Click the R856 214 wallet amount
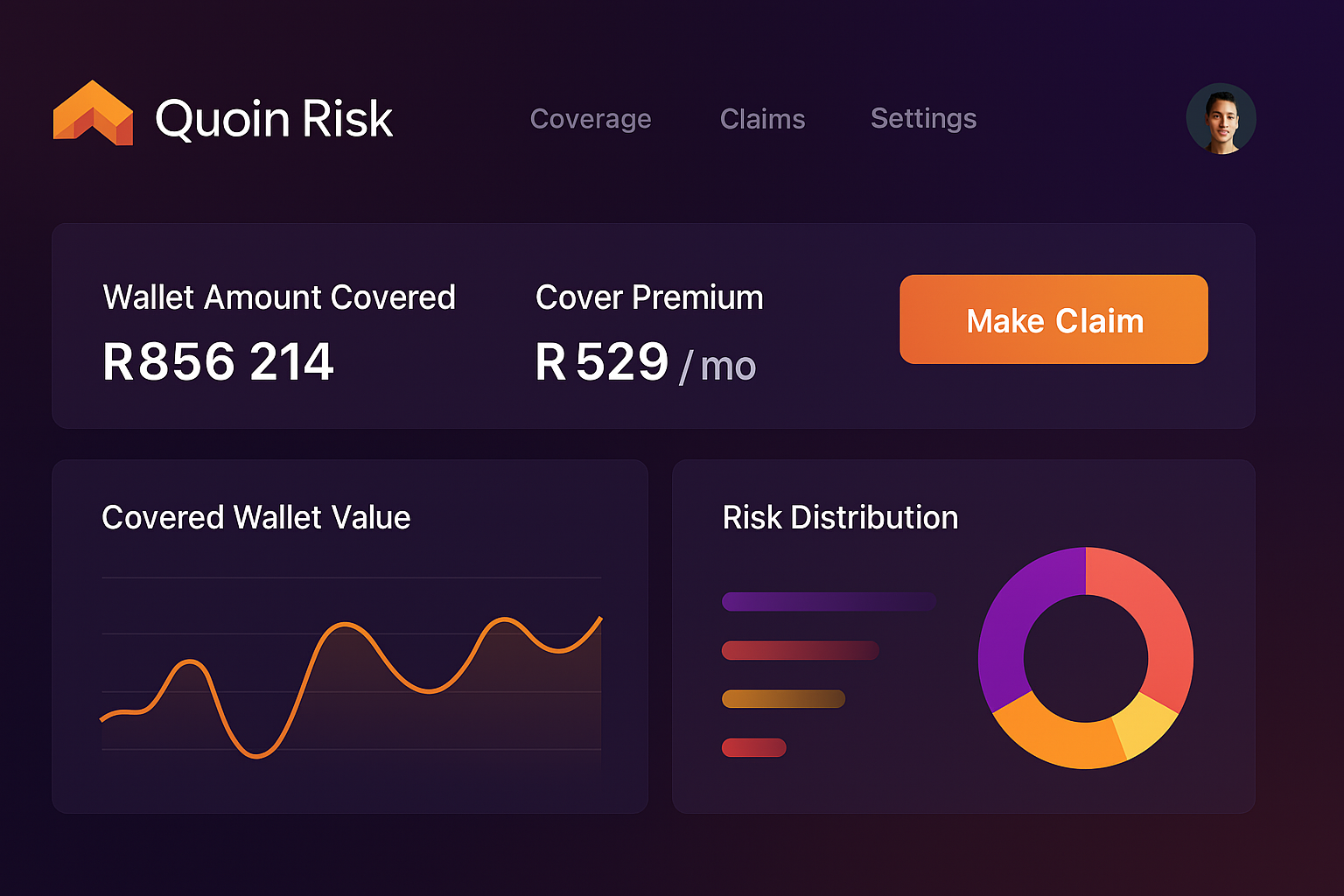 218,361
